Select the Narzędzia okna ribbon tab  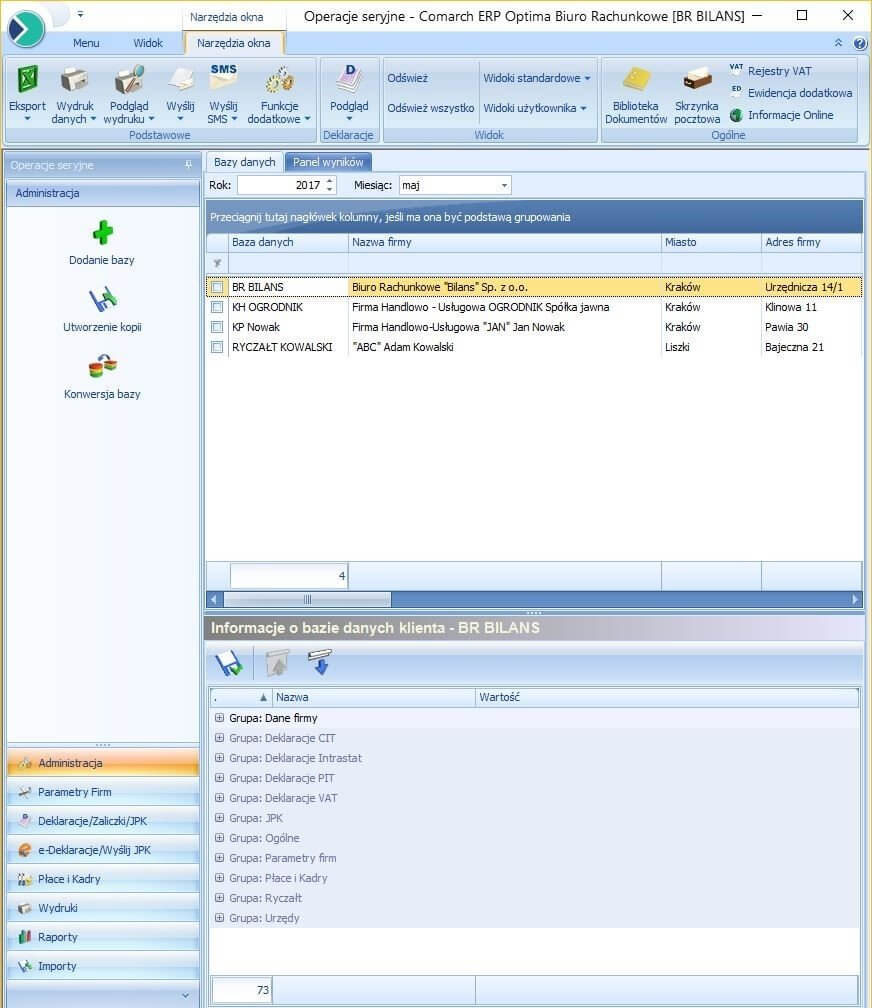coord(233,43)
